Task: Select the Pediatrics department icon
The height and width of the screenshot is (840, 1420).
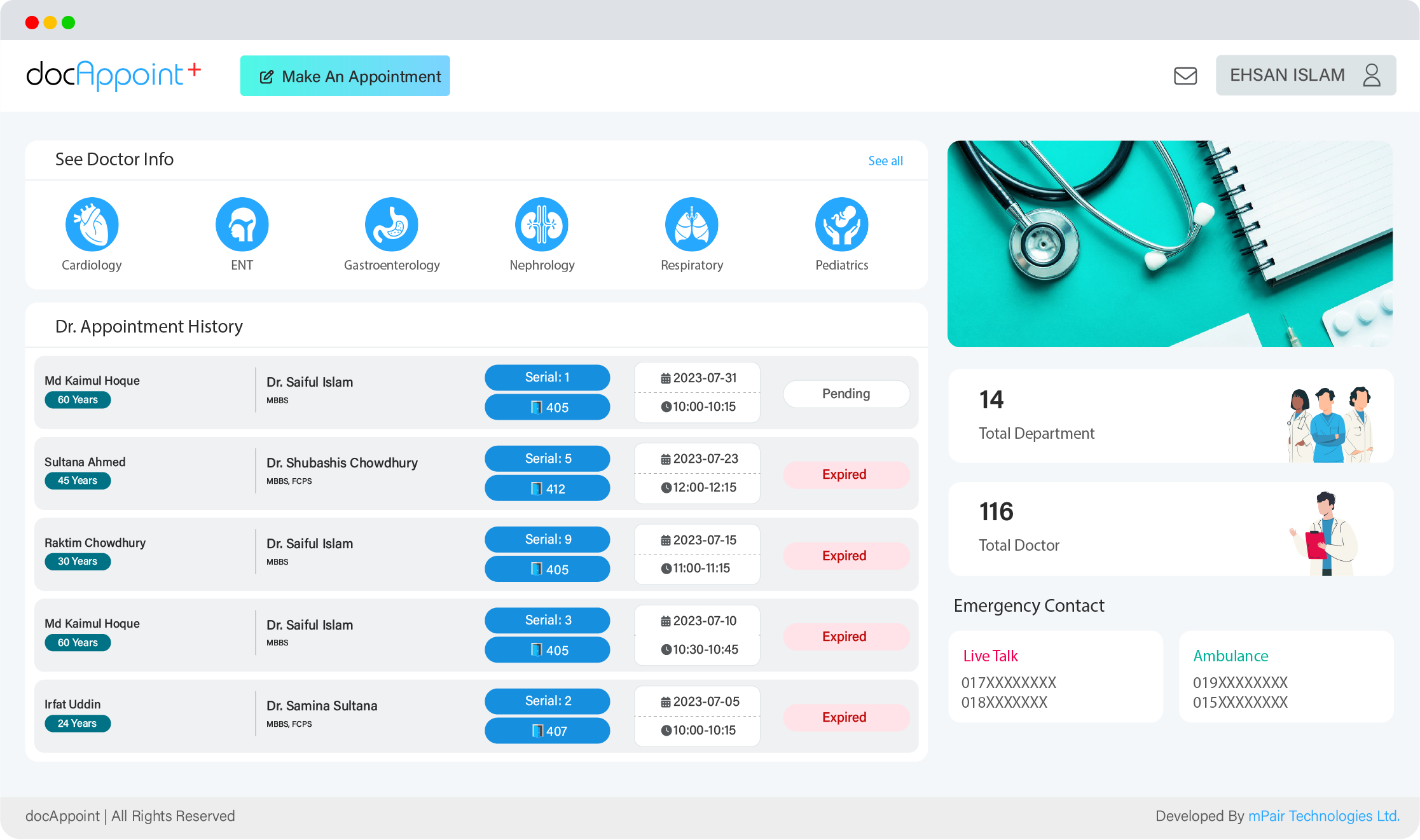Action: click(841, 224)
